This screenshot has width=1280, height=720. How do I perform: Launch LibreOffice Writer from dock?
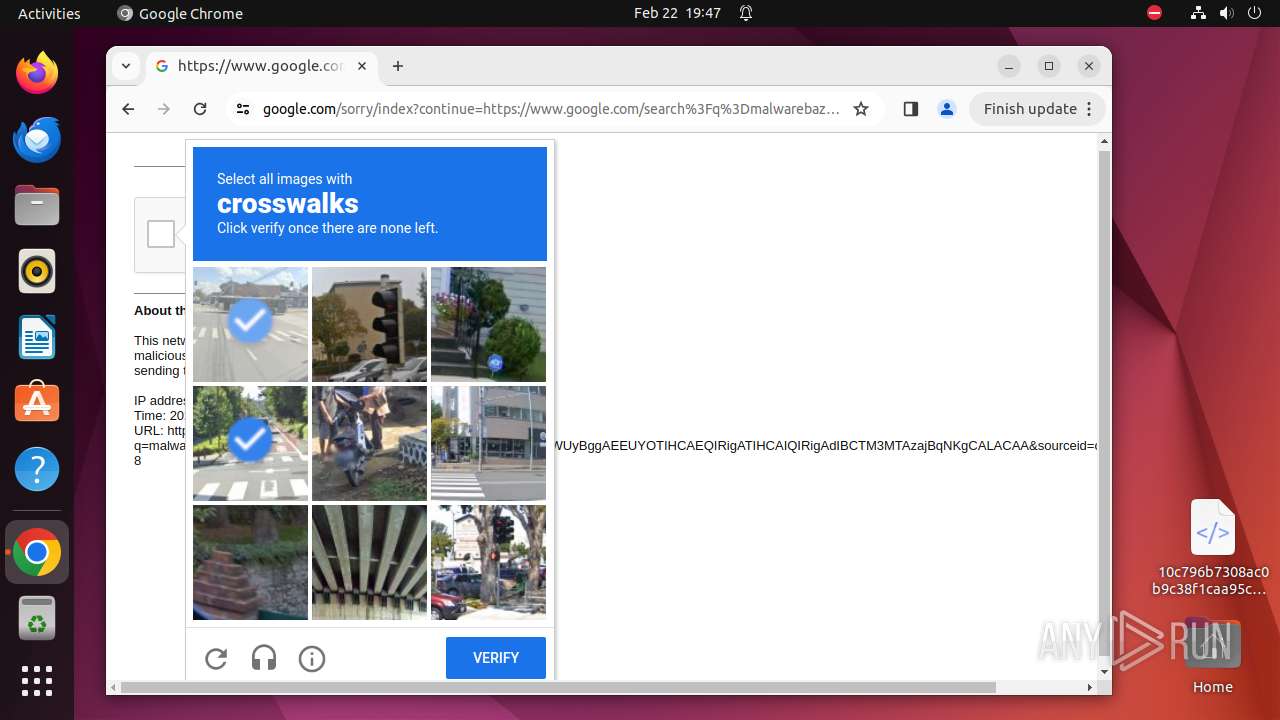coord(37,337)
